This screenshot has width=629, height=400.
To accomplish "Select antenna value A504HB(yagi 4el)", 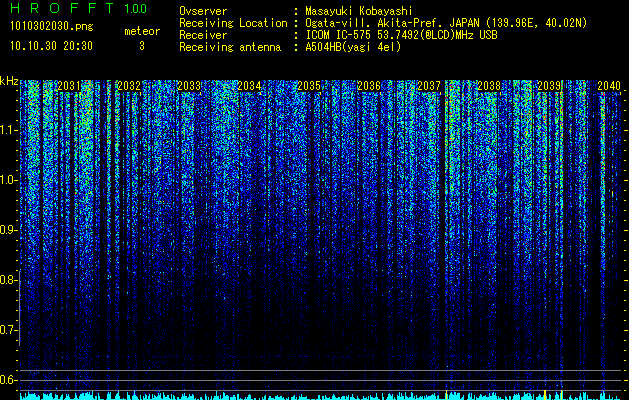I will point(353,47).
